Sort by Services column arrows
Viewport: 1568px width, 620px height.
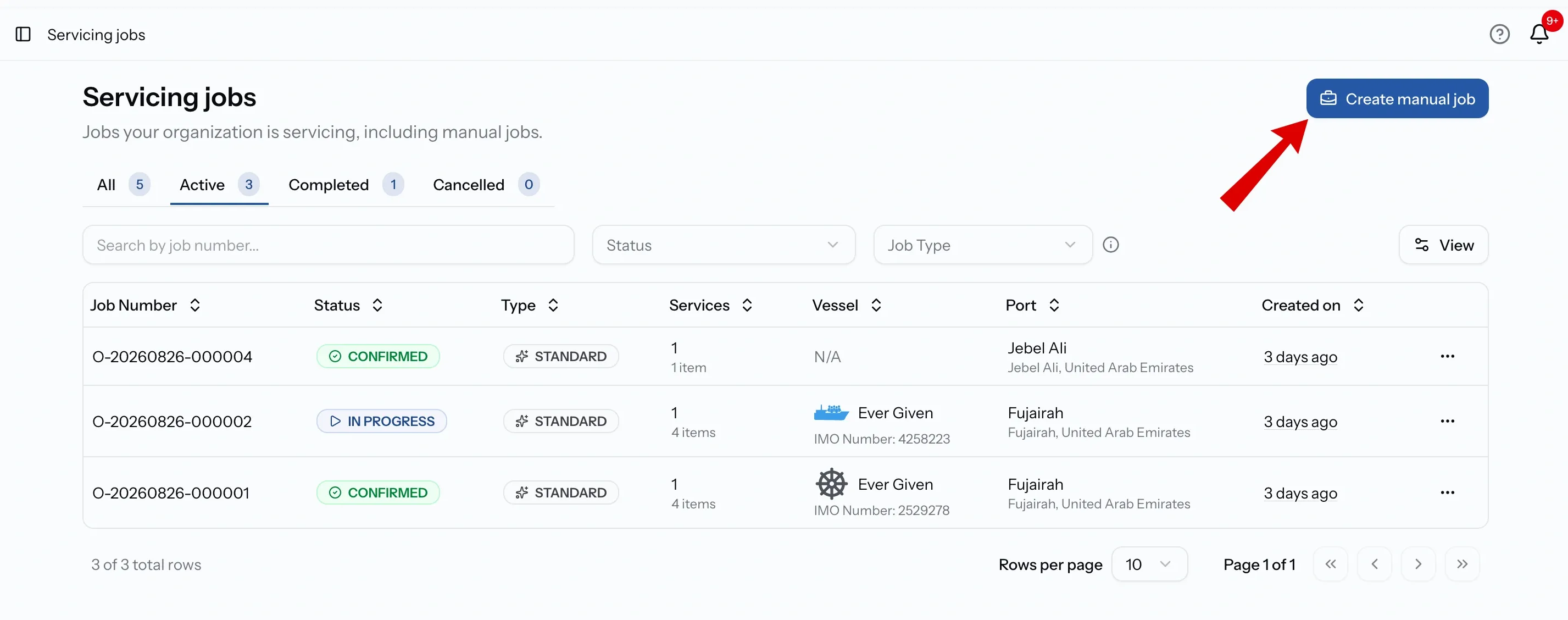[x=747, y=305]
